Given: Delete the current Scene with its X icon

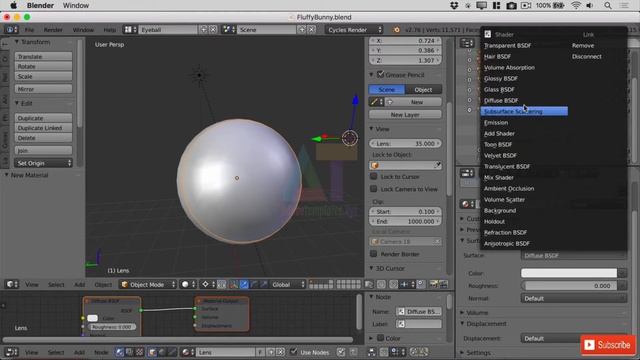Looking at the screenshot, I should click(x=311, y=29).
